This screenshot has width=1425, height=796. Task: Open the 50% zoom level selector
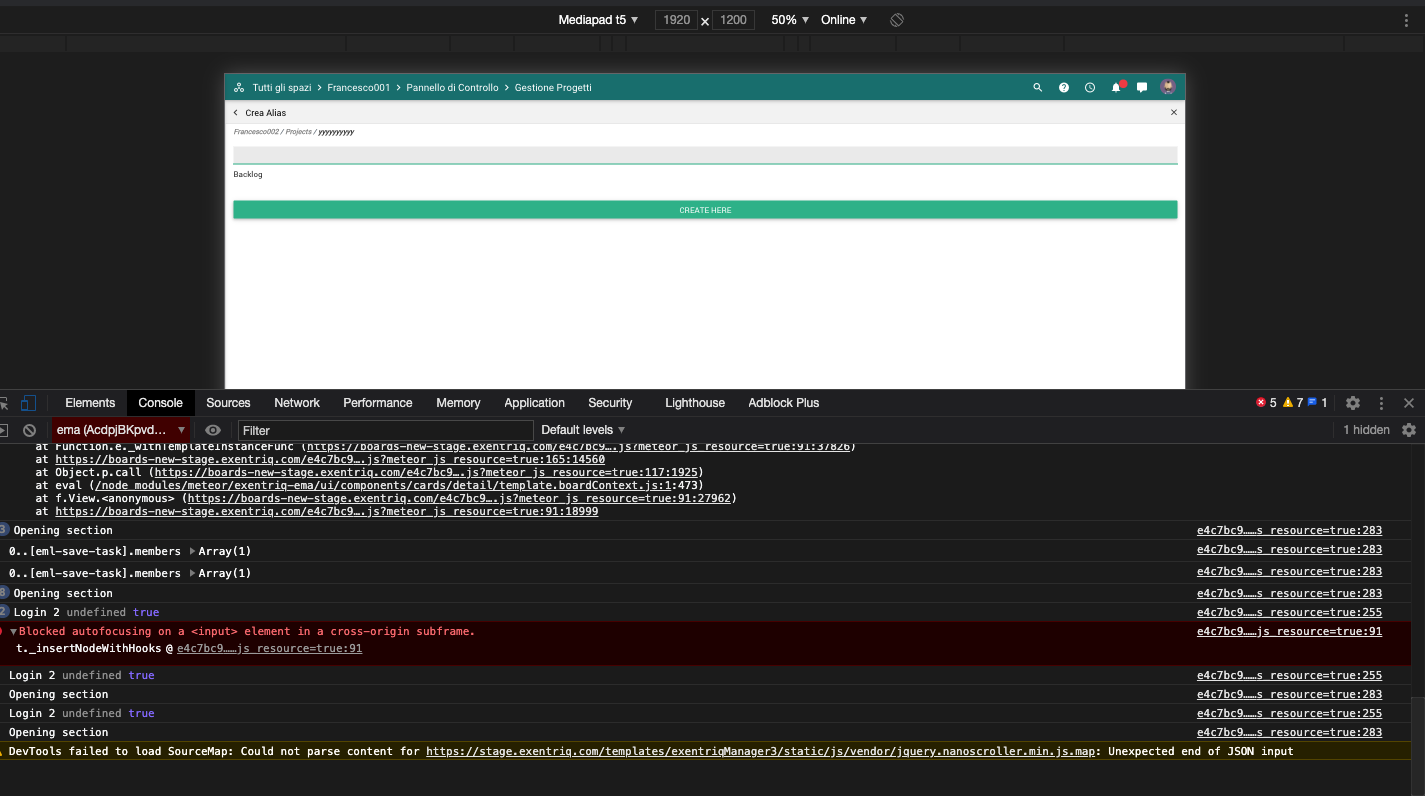coord(790,20)
